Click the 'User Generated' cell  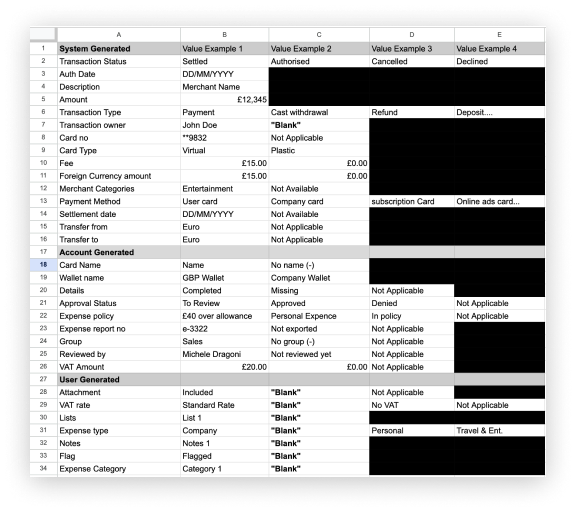click(x=119, y=380)
